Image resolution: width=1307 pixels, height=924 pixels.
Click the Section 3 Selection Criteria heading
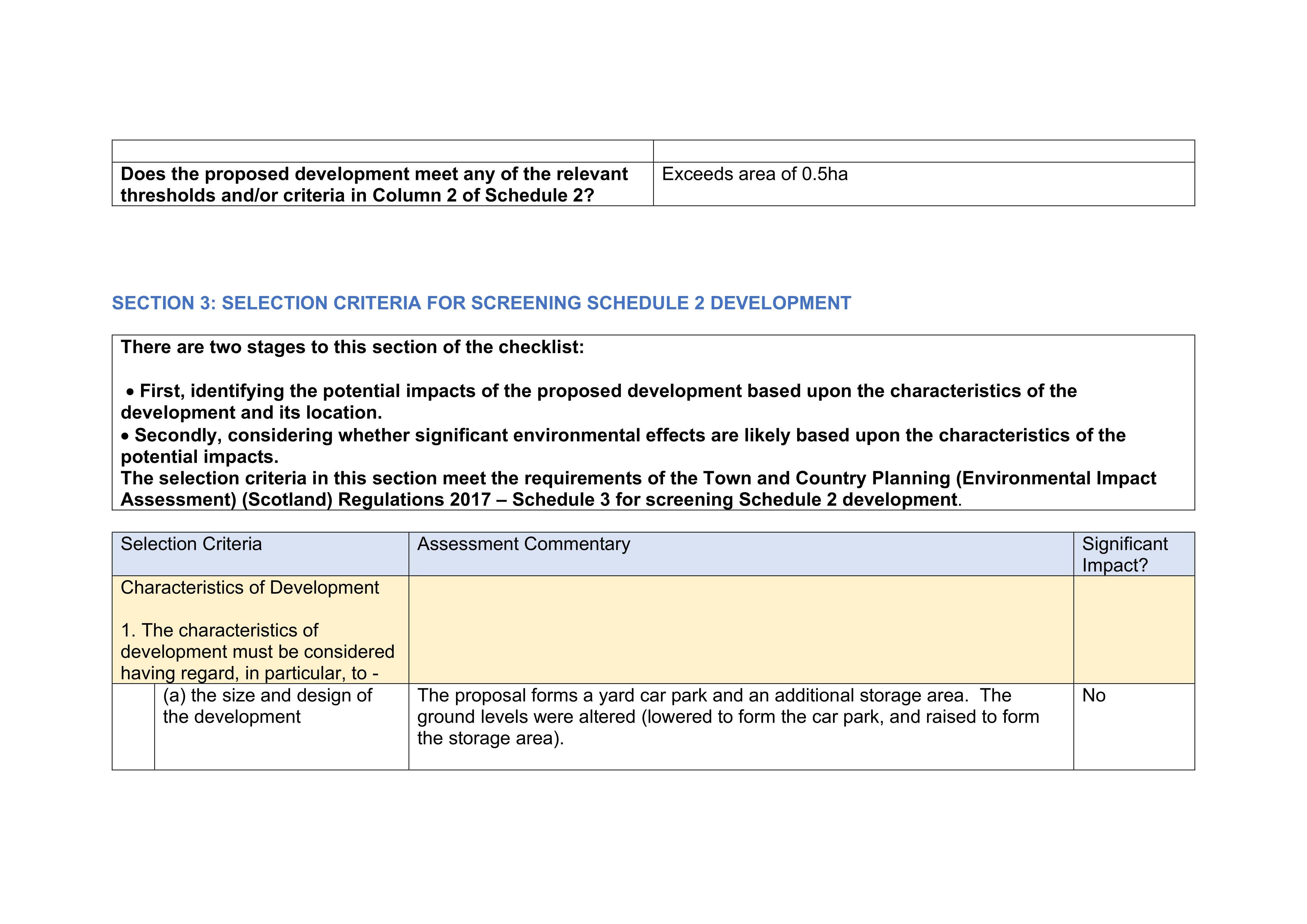pos(481,303)
